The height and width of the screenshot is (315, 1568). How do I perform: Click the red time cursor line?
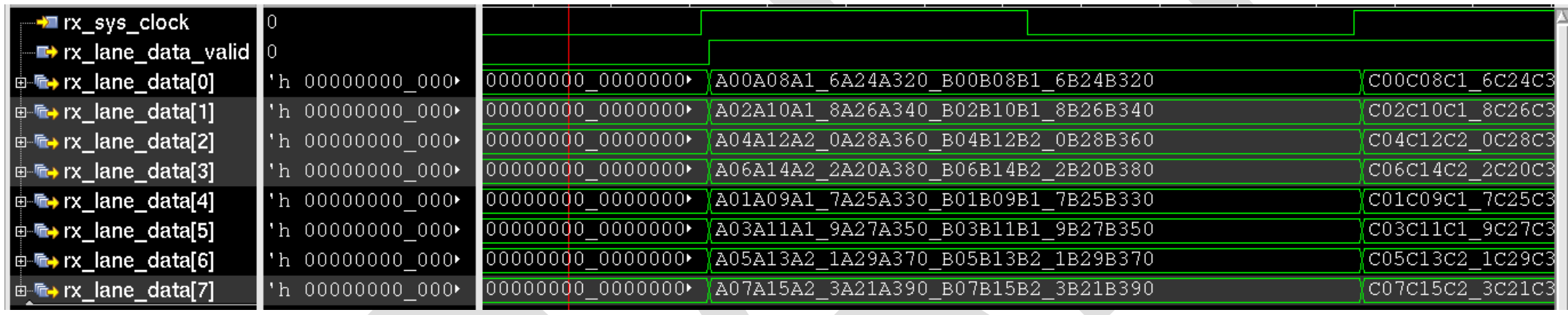tap(569, 157)
